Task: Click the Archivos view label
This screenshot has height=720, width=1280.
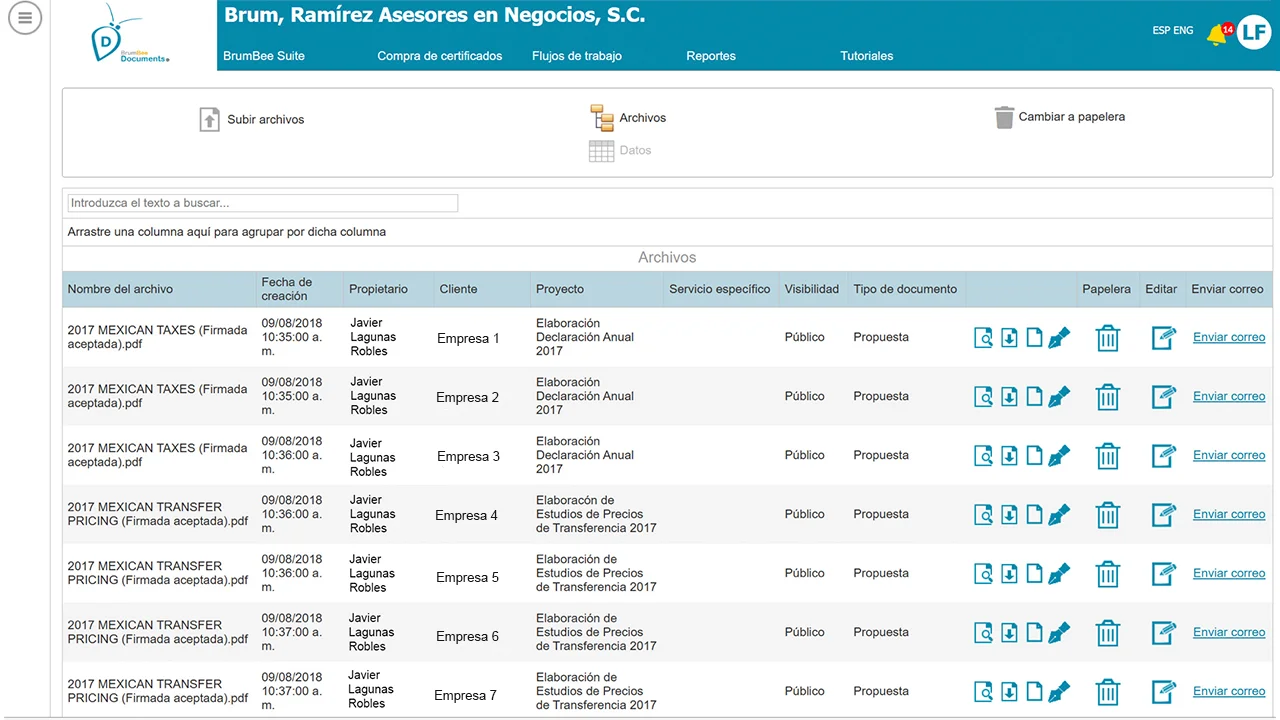Action: point(643,118)
